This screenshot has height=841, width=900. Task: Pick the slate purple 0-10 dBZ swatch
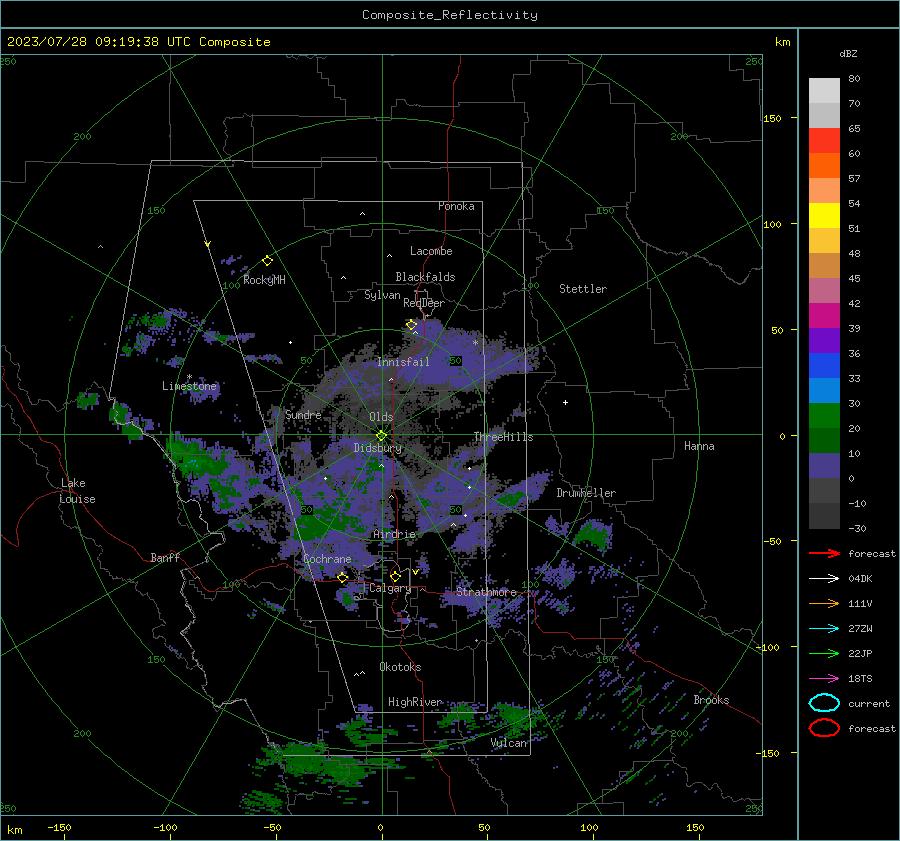(824, 466)
